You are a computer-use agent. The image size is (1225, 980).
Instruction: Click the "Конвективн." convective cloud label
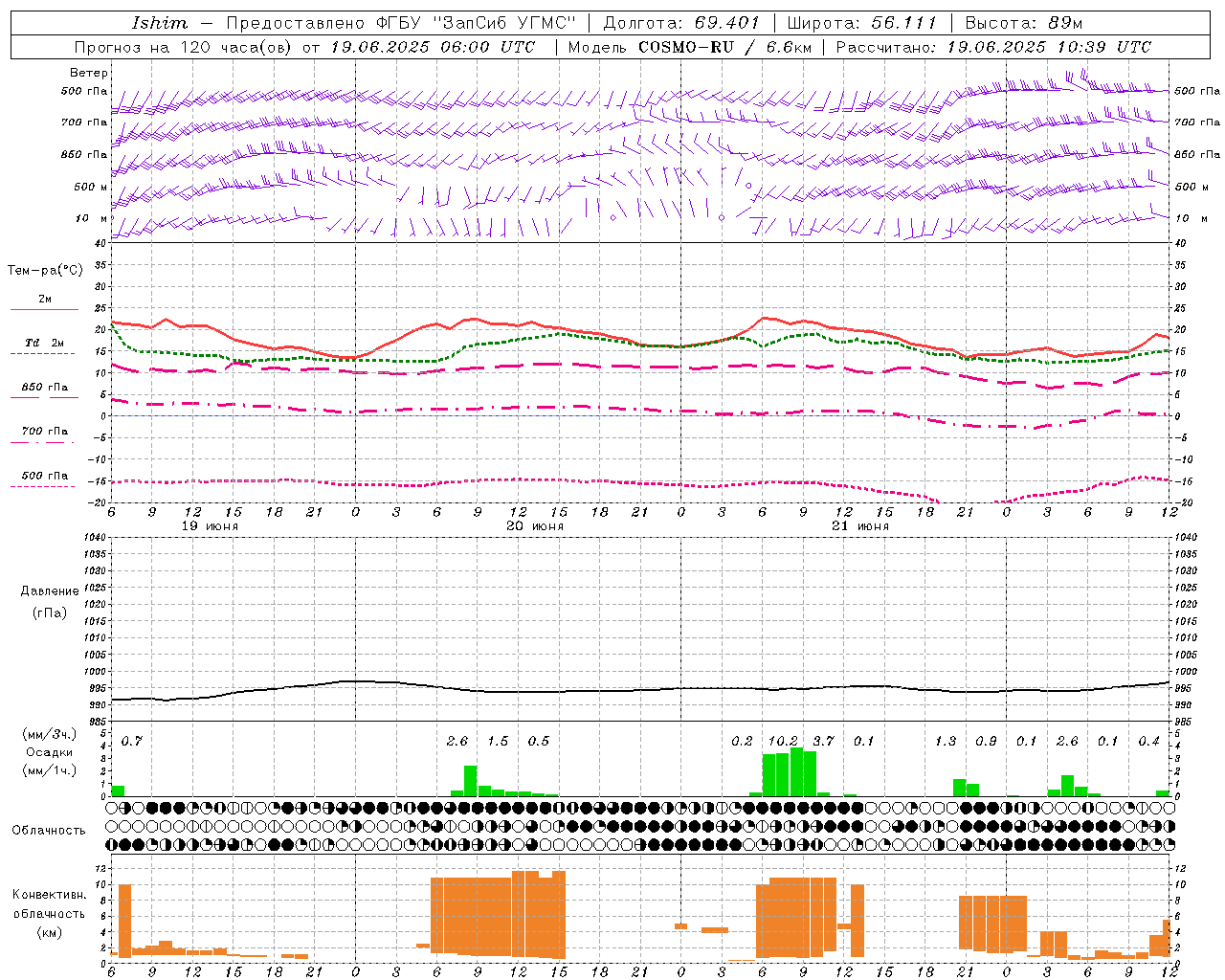50,895
